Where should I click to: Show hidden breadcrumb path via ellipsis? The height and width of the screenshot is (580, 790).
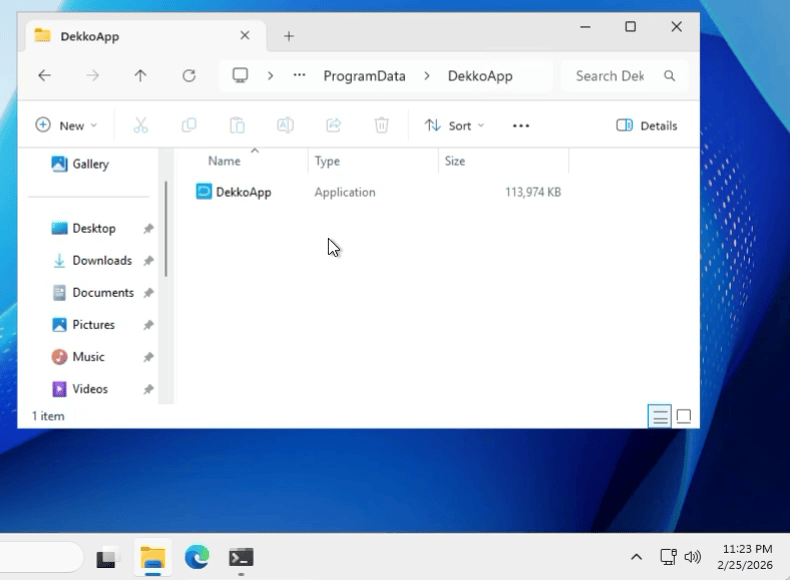299,75
